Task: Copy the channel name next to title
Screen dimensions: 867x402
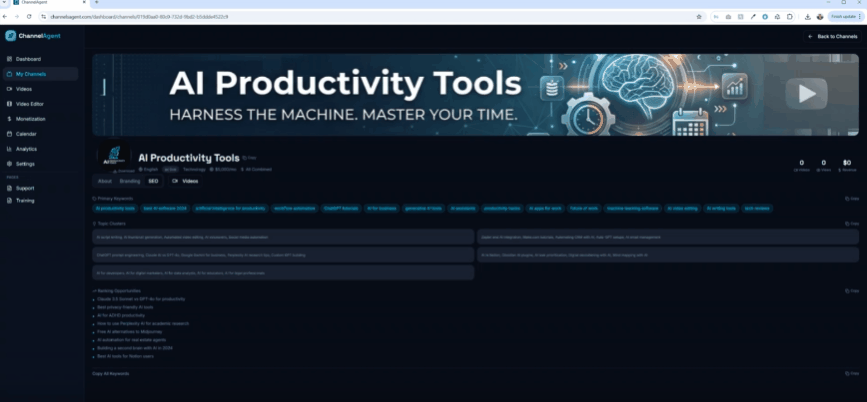Action: [x=249, y=158]
